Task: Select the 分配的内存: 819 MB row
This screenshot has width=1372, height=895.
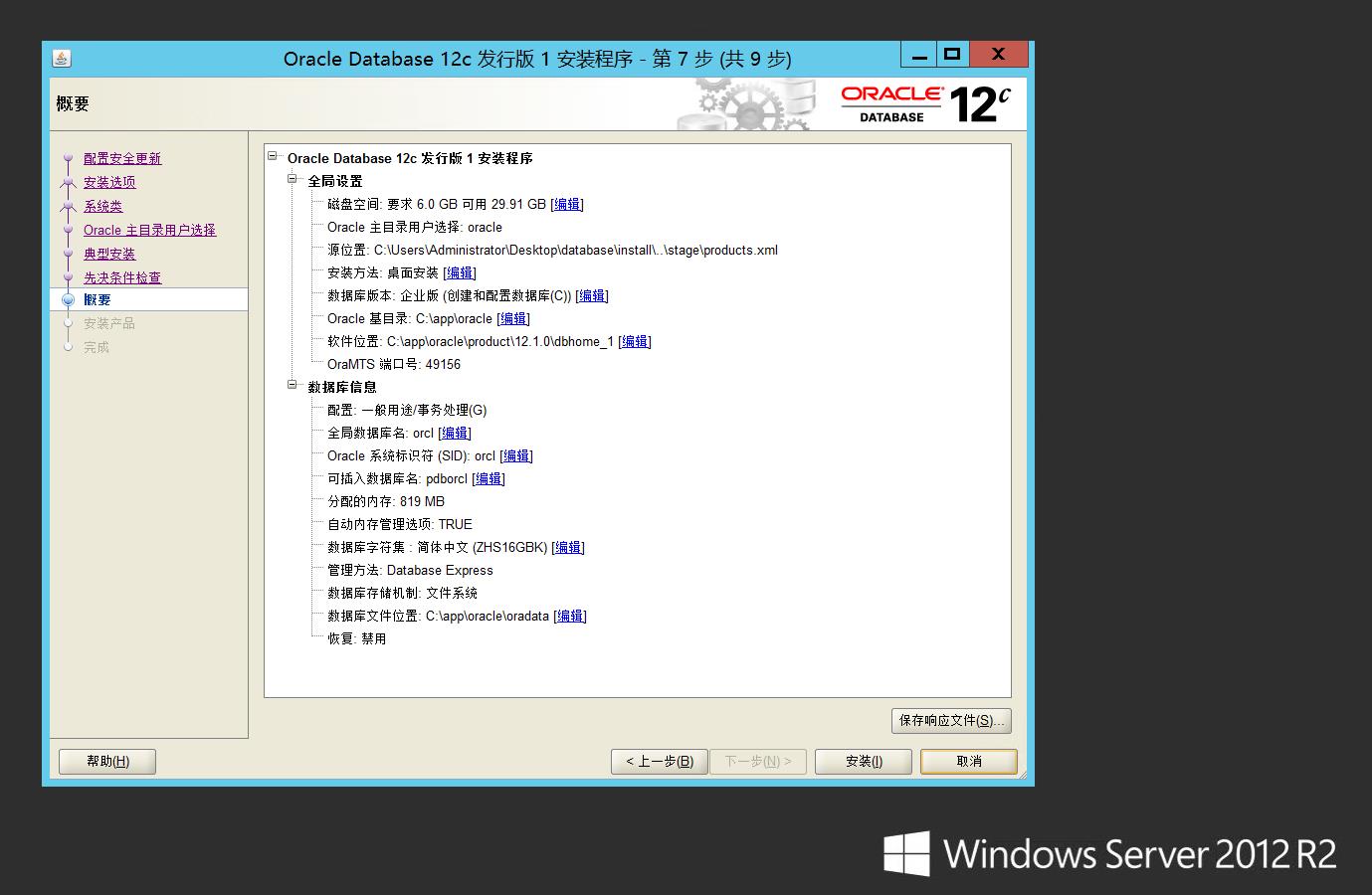Action: [386, 501]
